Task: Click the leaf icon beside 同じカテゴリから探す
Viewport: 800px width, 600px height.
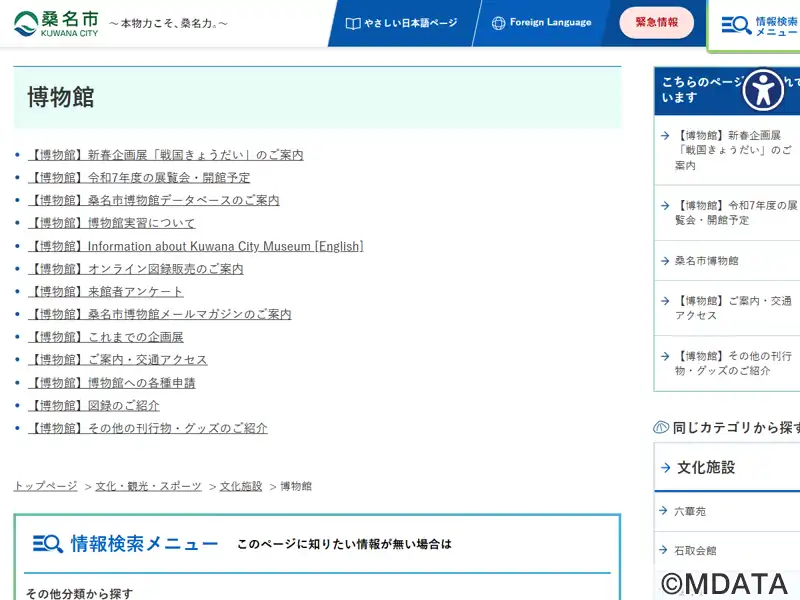Action: point(661,427)
